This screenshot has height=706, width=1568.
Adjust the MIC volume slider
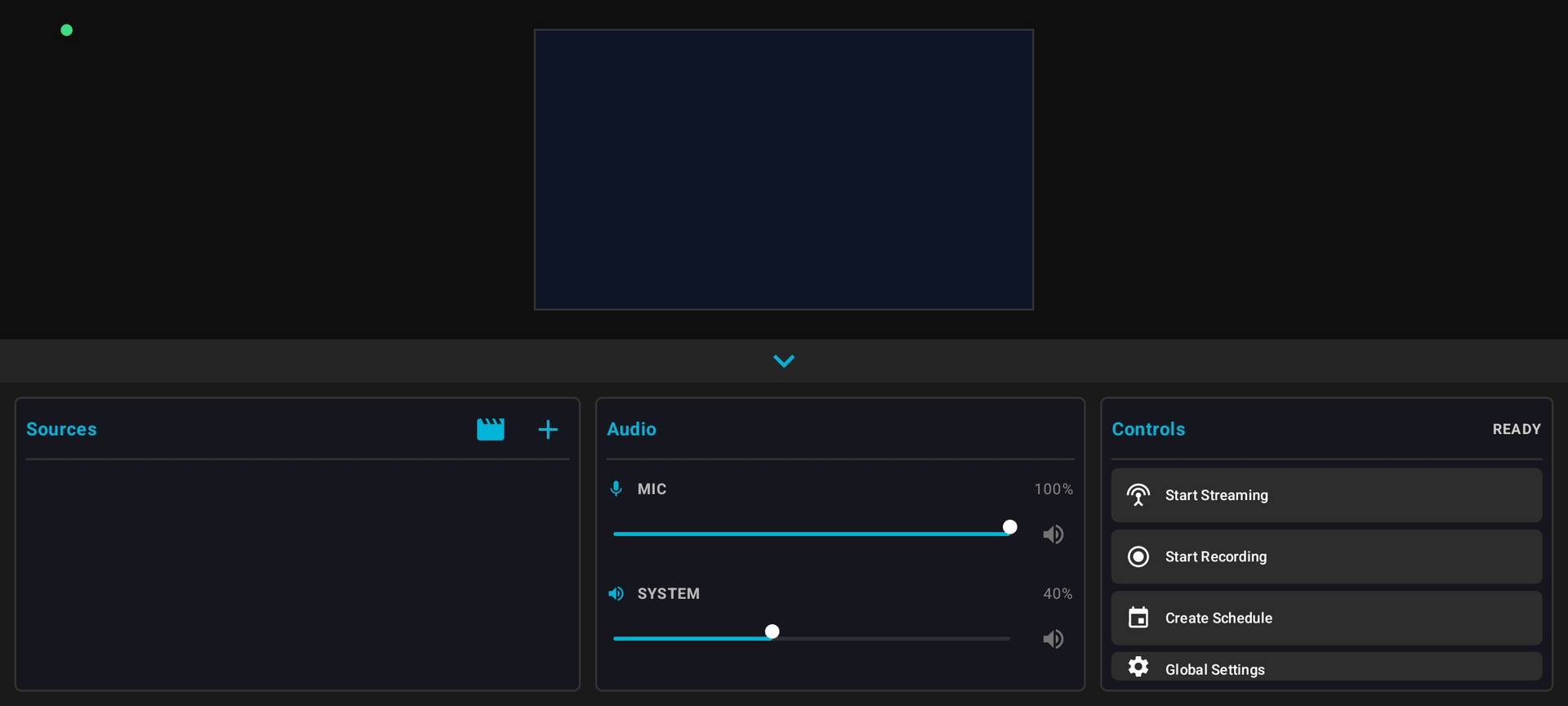coord(812,534)
